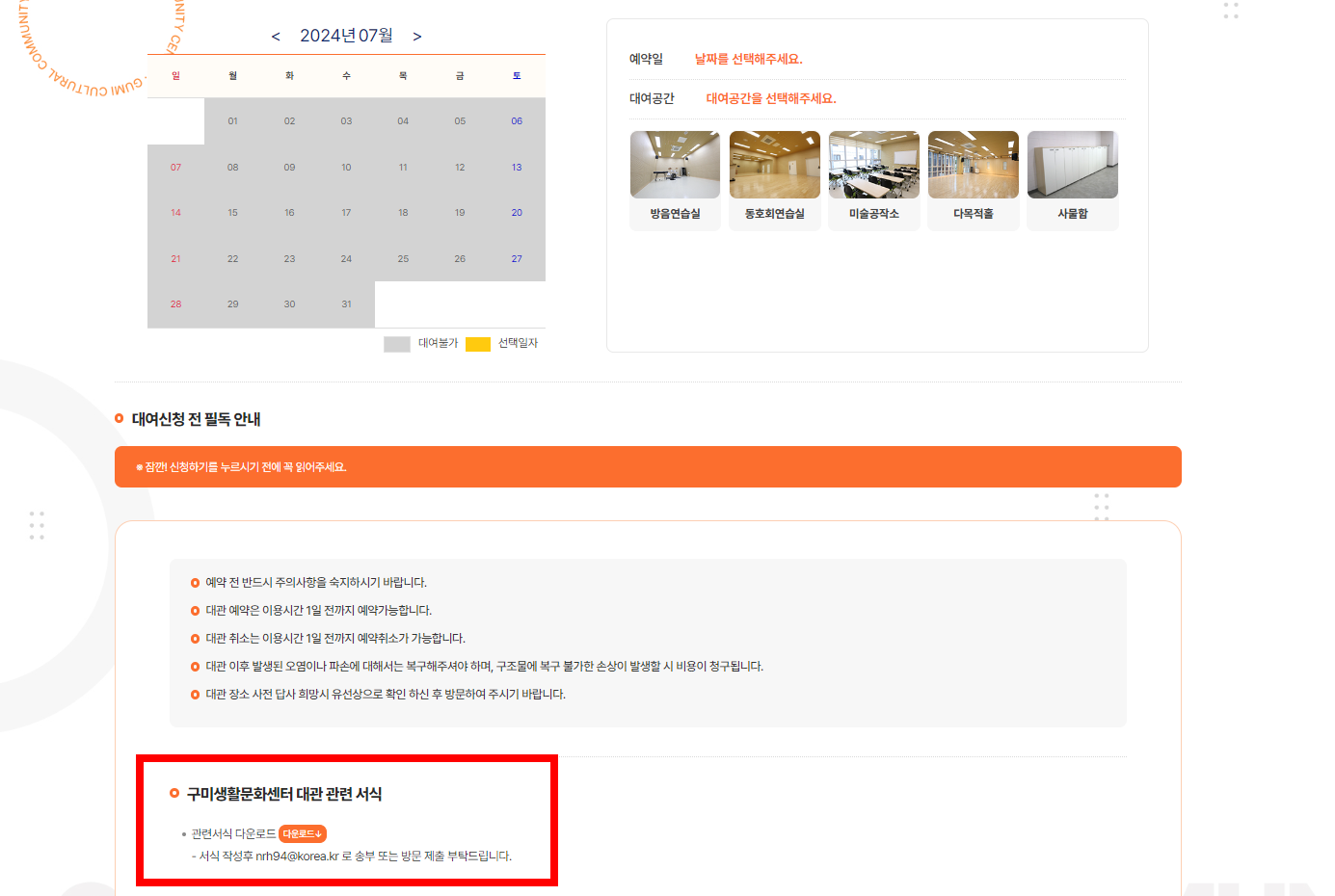This screenshot has height=896, width=1335.
Task: Click the yellow 선택일자 legend swatch
Action: pyautogui.click(x=478, y=344)
